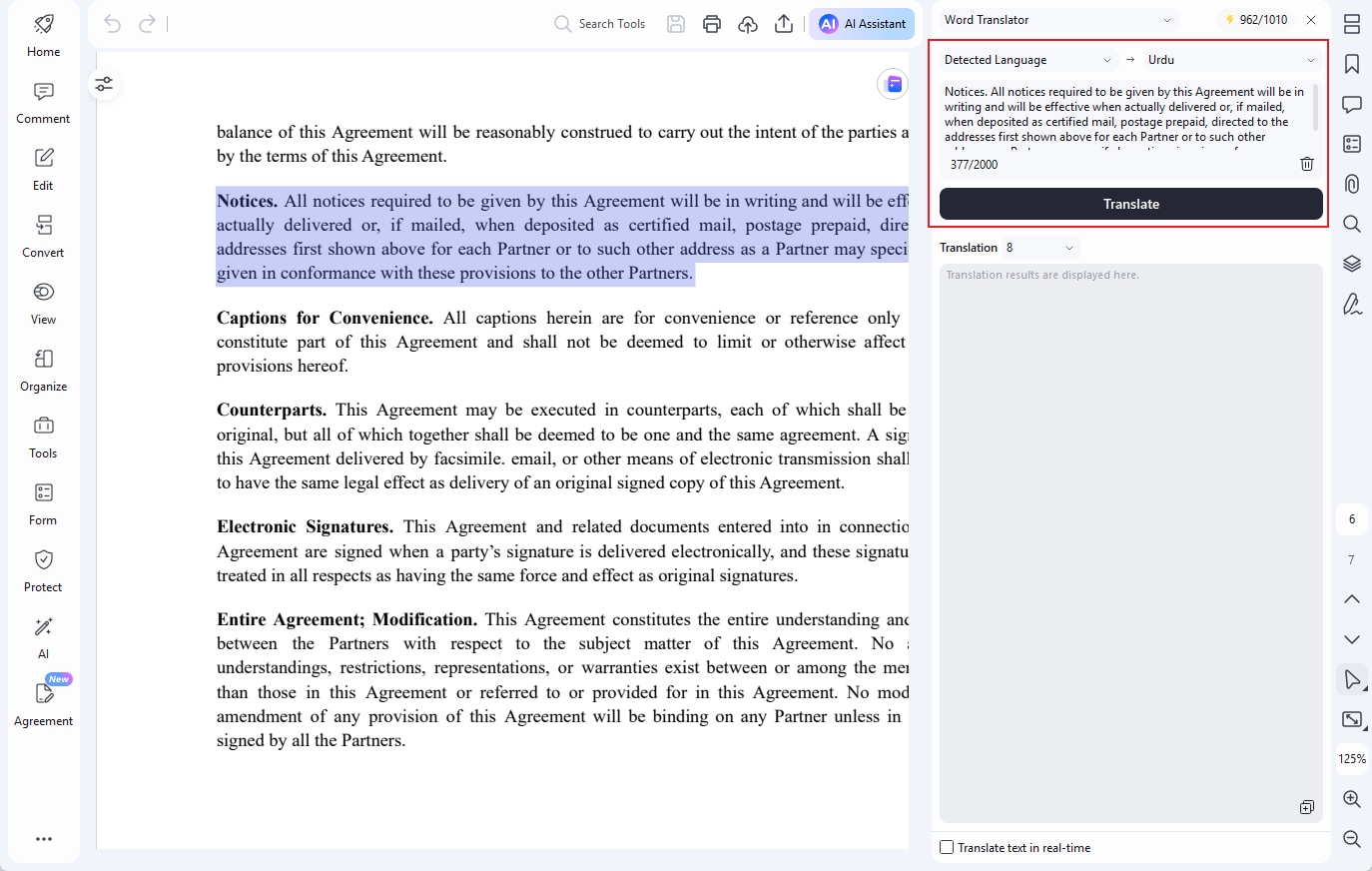Click the Translate button

(1131, 204)
